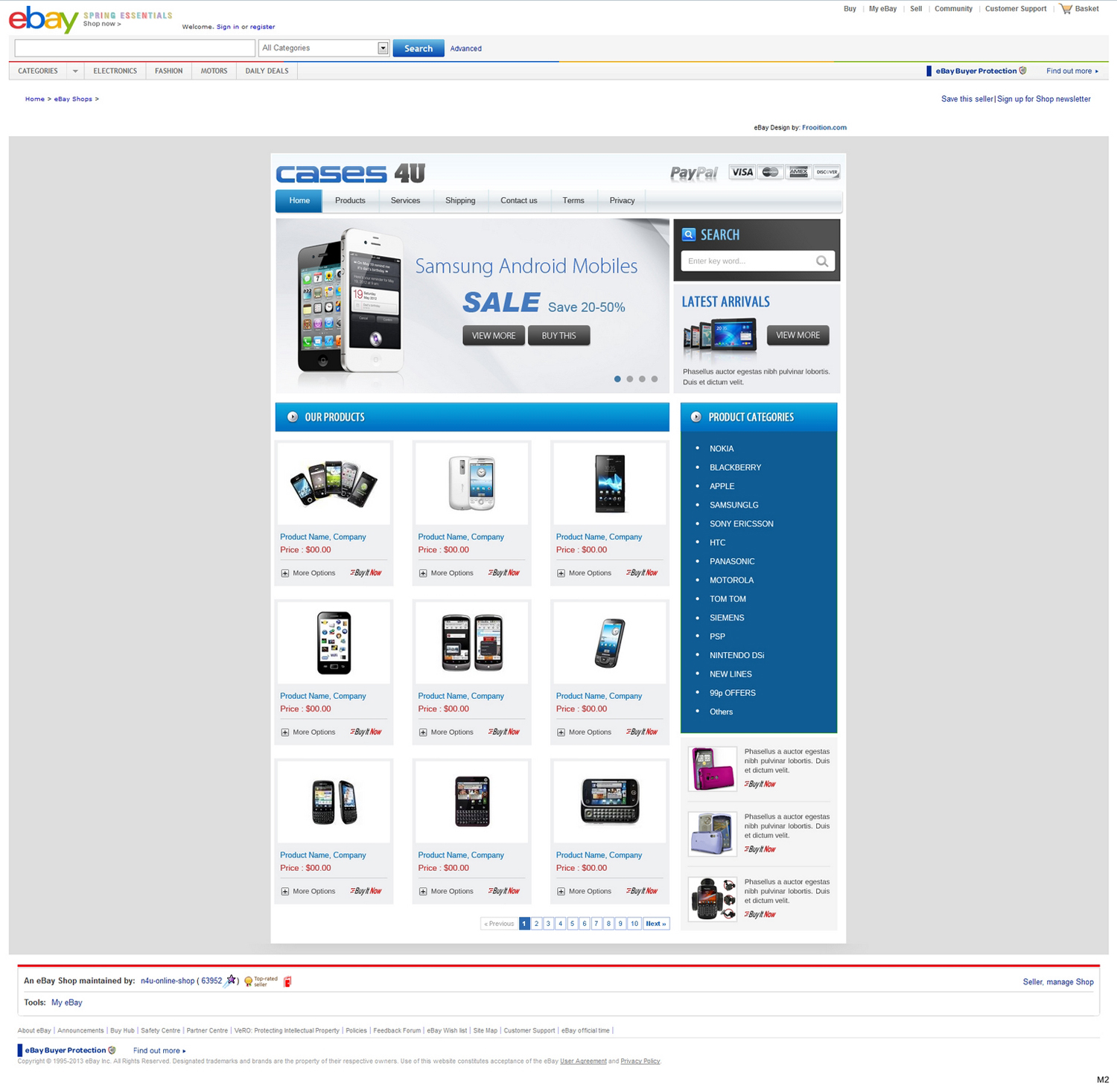Open the Services tab
This screenshot has height=1092, width=1117.
(405, 201)
